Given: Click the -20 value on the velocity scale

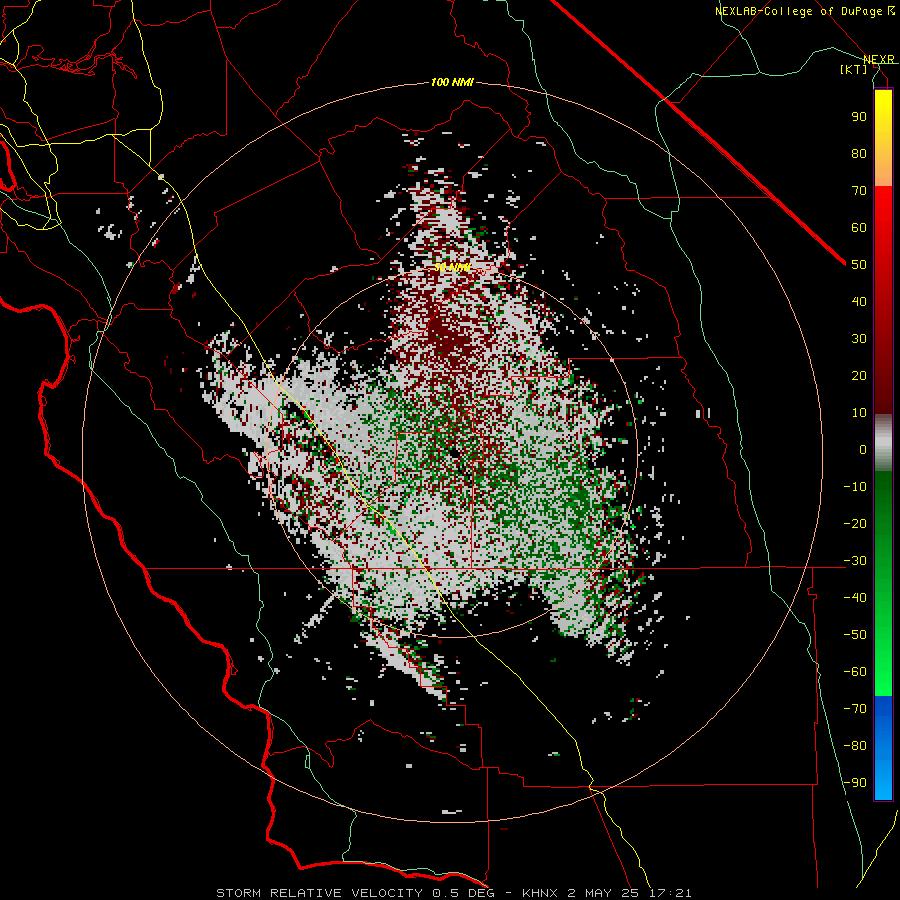Looking at the screenshot, I should (855, 524).
